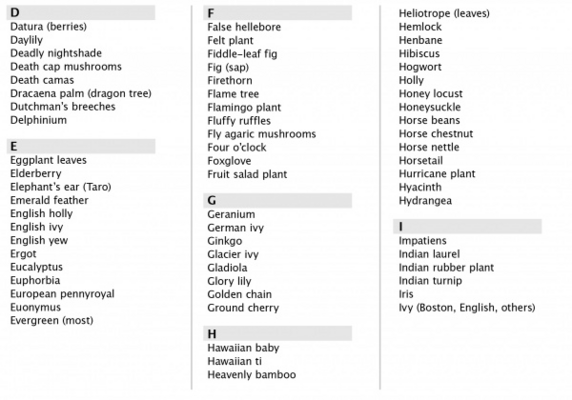This screenshot has width=572, height=400.
Task: Click Heliotrope (leaves) entry
Action: point(444,13)
